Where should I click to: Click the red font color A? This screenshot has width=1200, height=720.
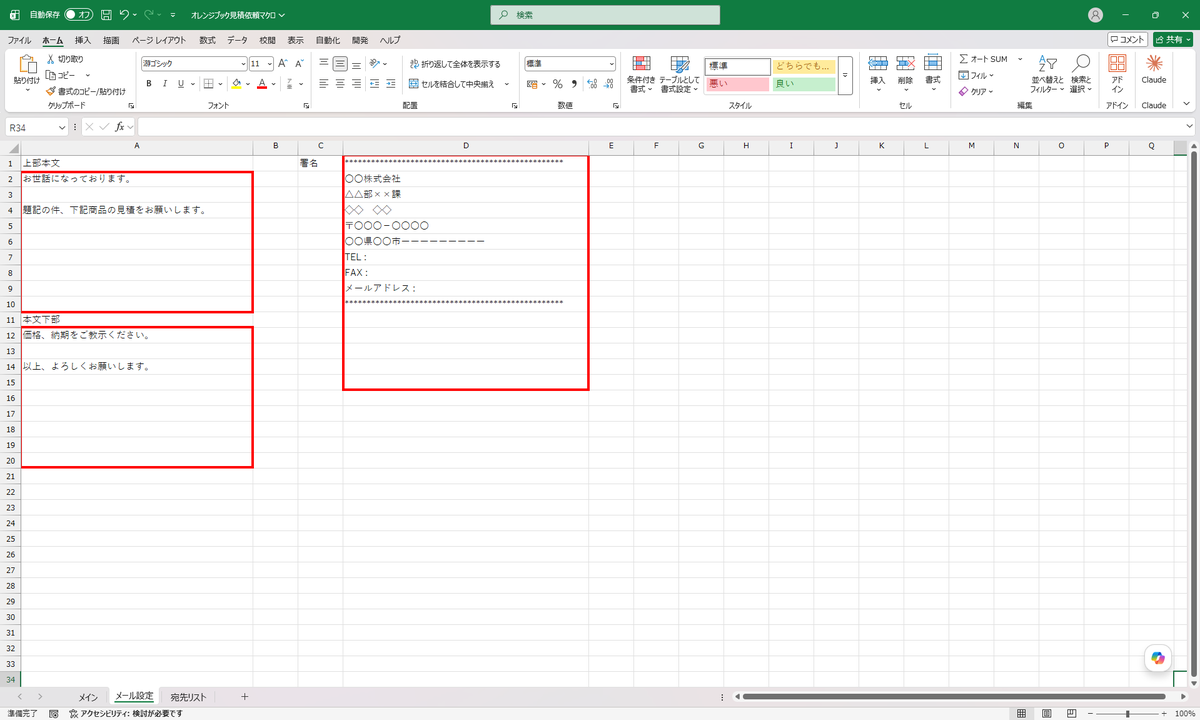click(x=261, y=84)
